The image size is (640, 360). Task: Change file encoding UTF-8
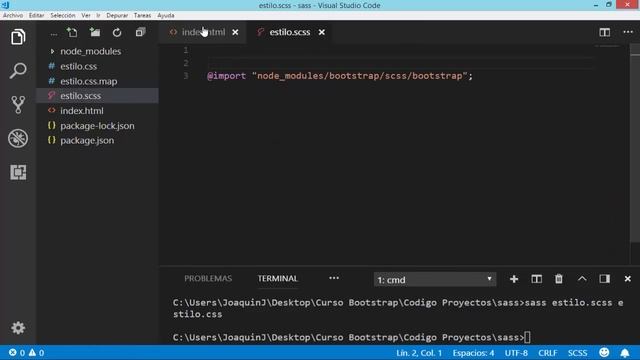pos(516,353)
